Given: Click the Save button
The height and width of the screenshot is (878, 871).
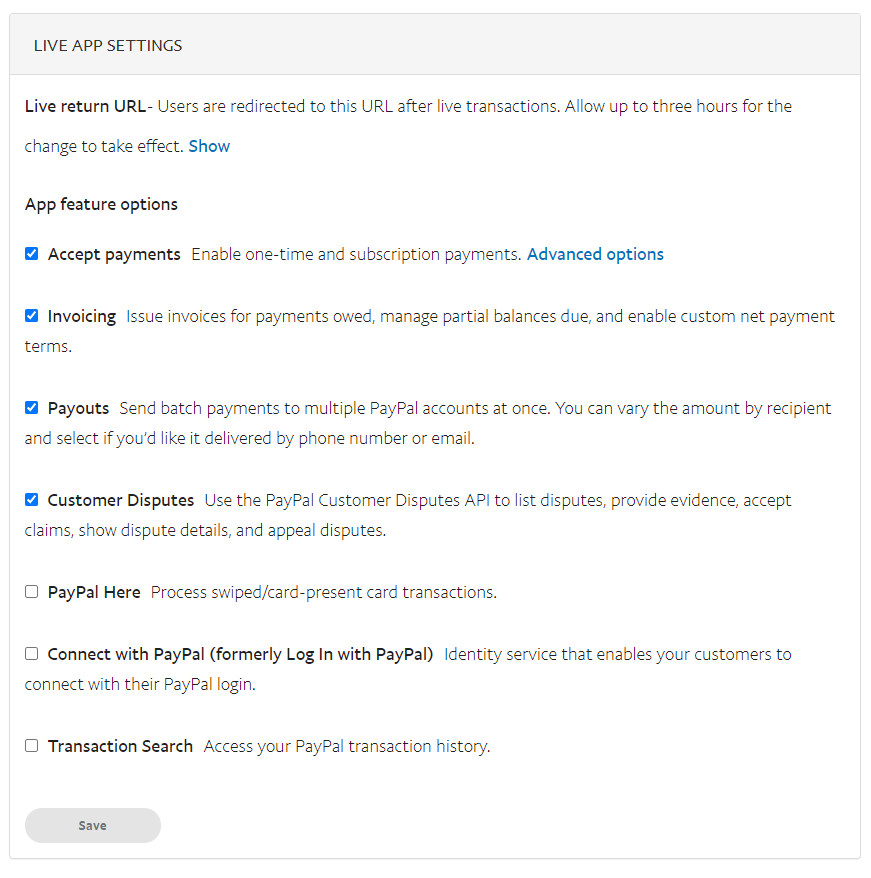Looking at the screenshot, I should click(92, 825).
